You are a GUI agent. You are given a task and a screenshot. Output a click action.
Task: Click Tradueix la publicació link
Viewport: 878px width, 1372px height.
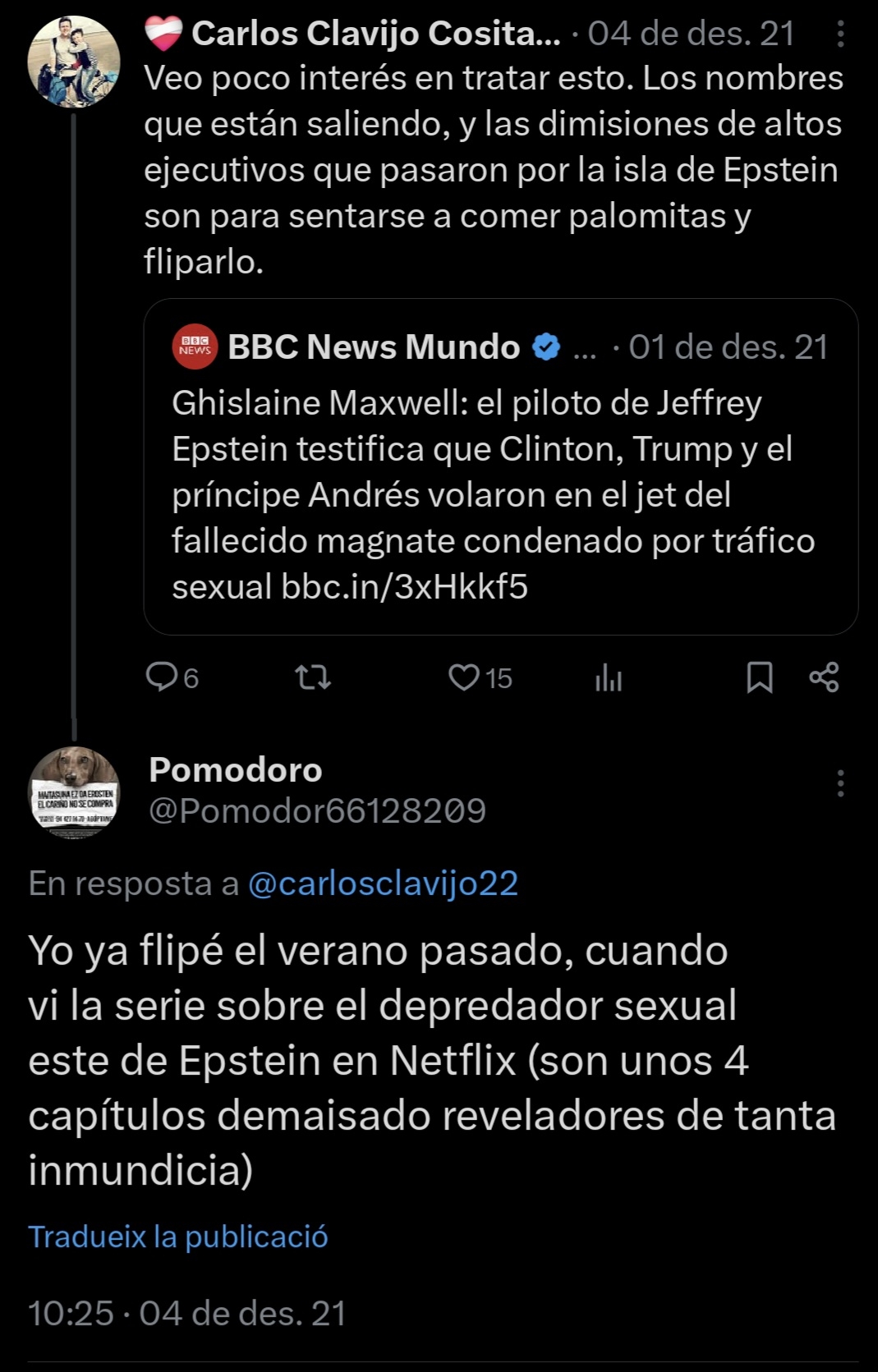click(x=178, y=1236)
